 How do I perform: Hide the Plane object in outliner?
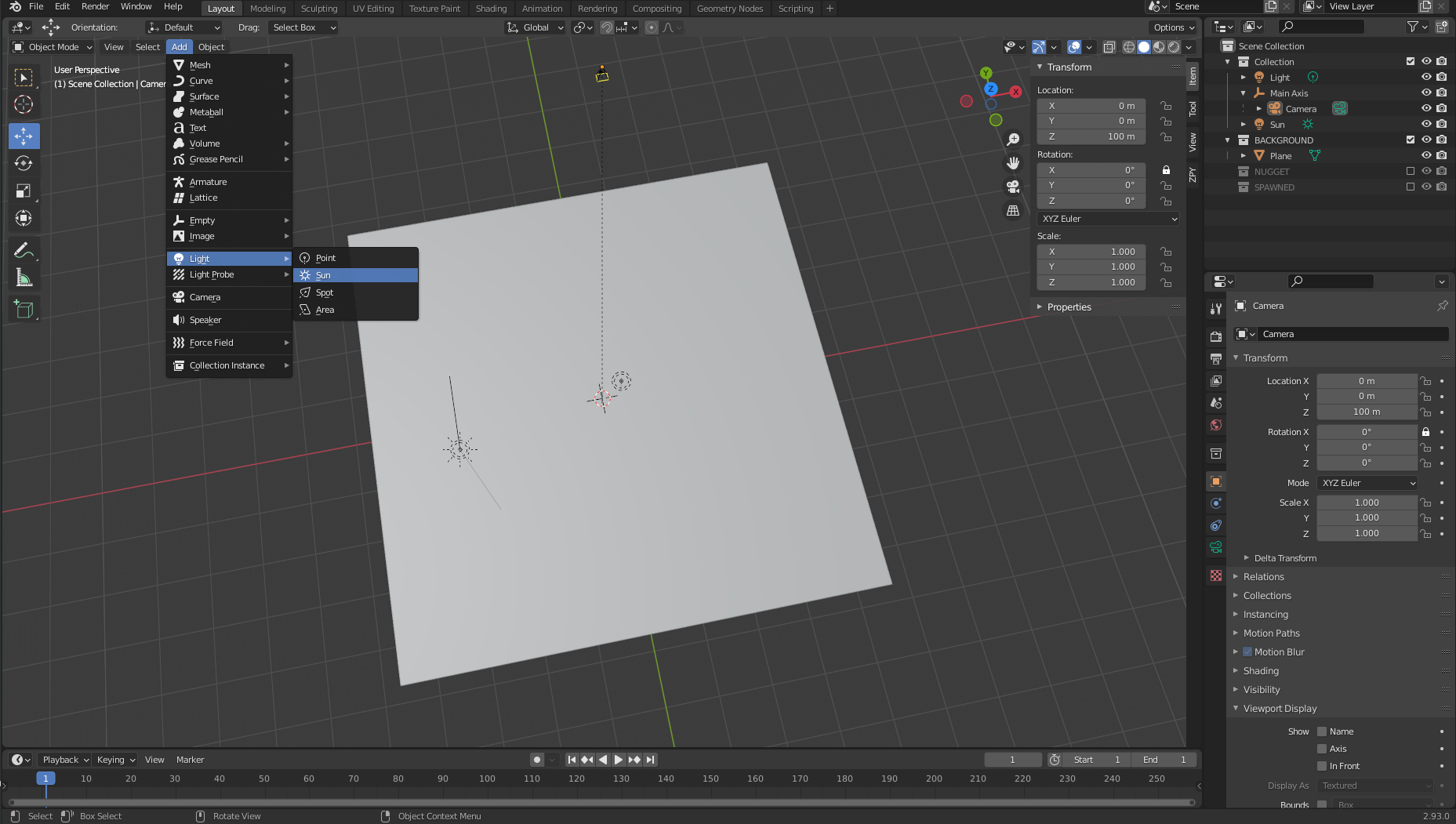(1426, 156)
